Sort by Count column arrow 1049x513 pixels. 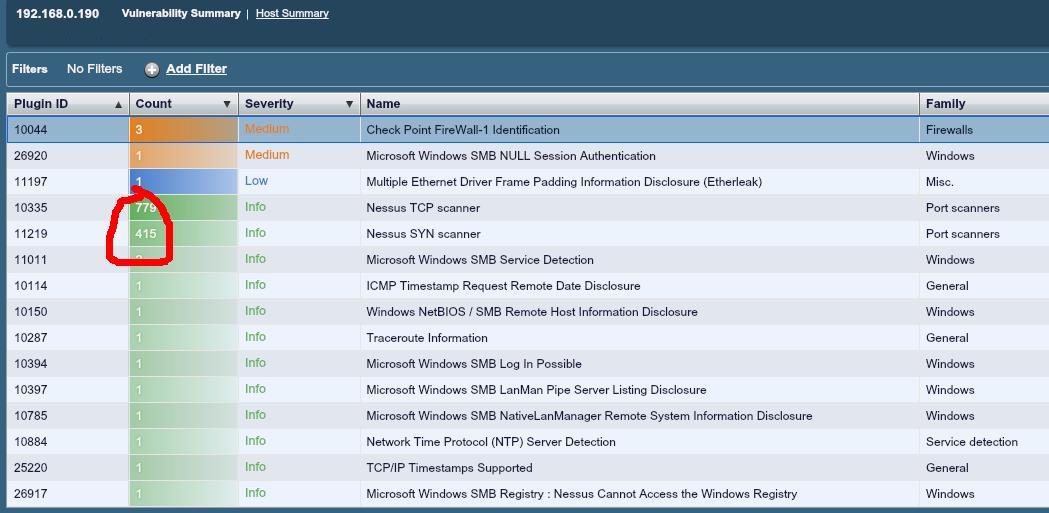pos(227,104)
